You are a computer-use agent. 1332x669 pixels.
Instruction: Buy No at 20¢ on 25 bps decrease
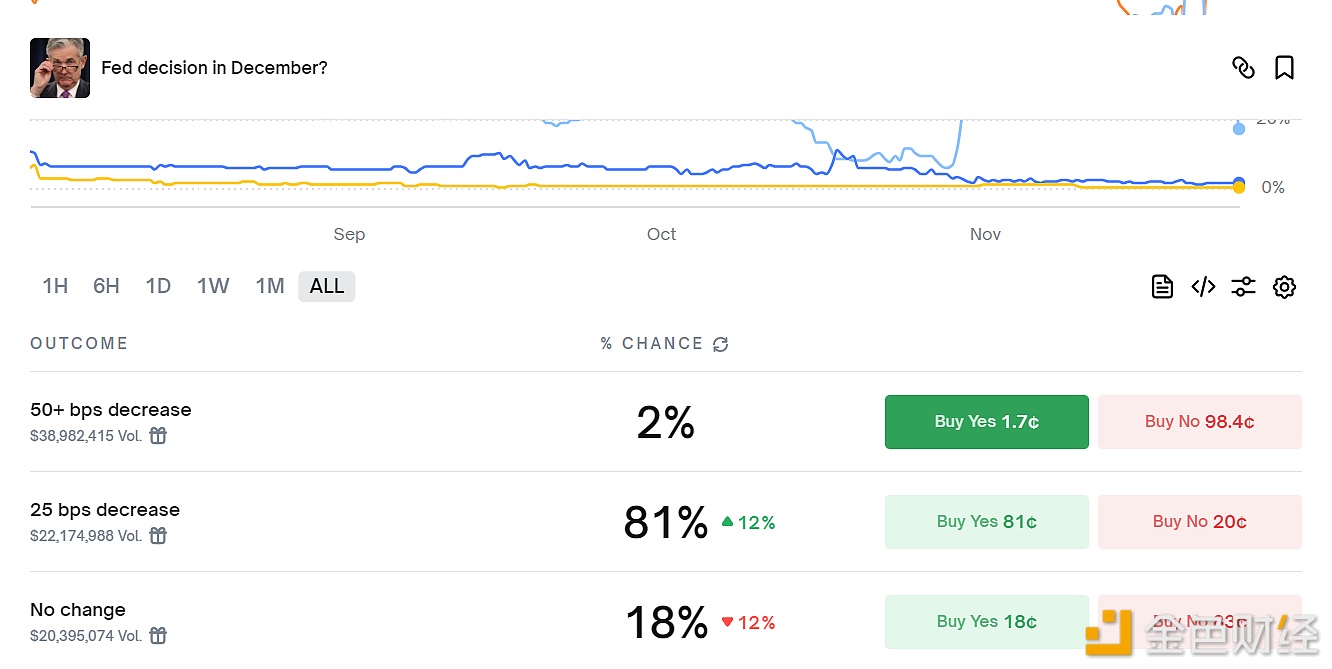pos(1199,521)
